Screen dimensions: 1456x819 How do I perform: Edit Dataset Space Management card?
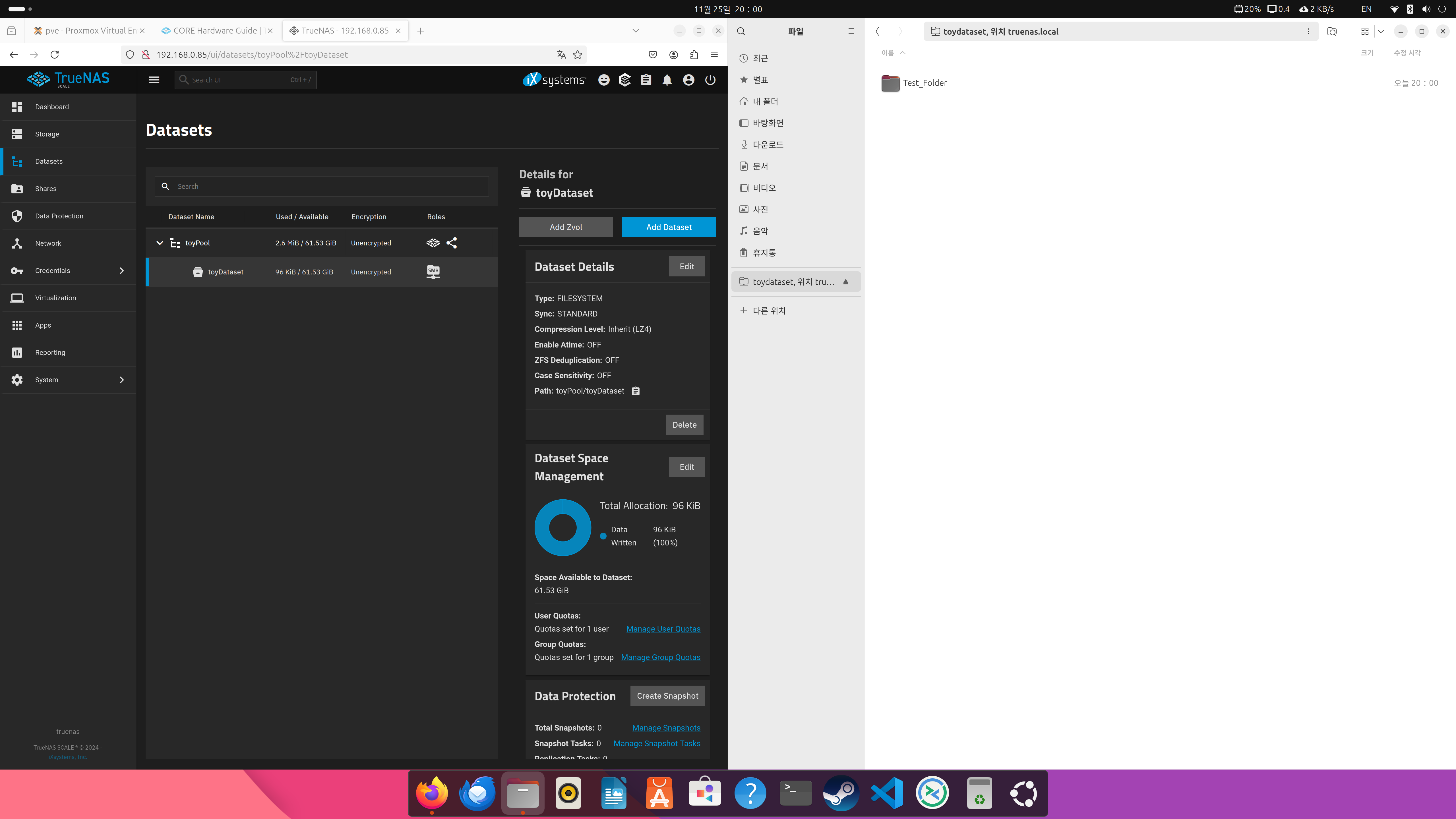click(x=687, y=467)
